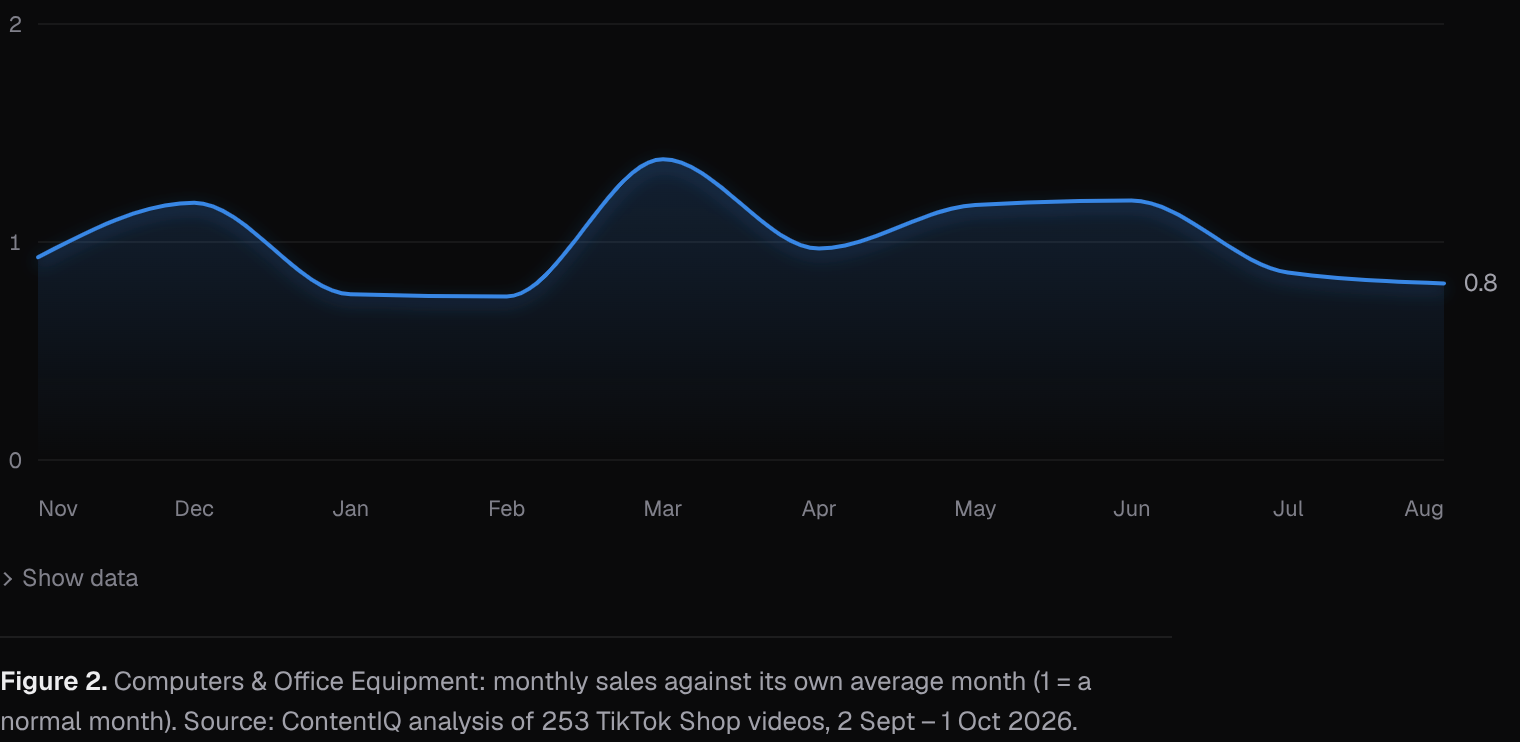Click the y-axis label 1
This screenshot has width=1520, height=742.
point(15,242)
